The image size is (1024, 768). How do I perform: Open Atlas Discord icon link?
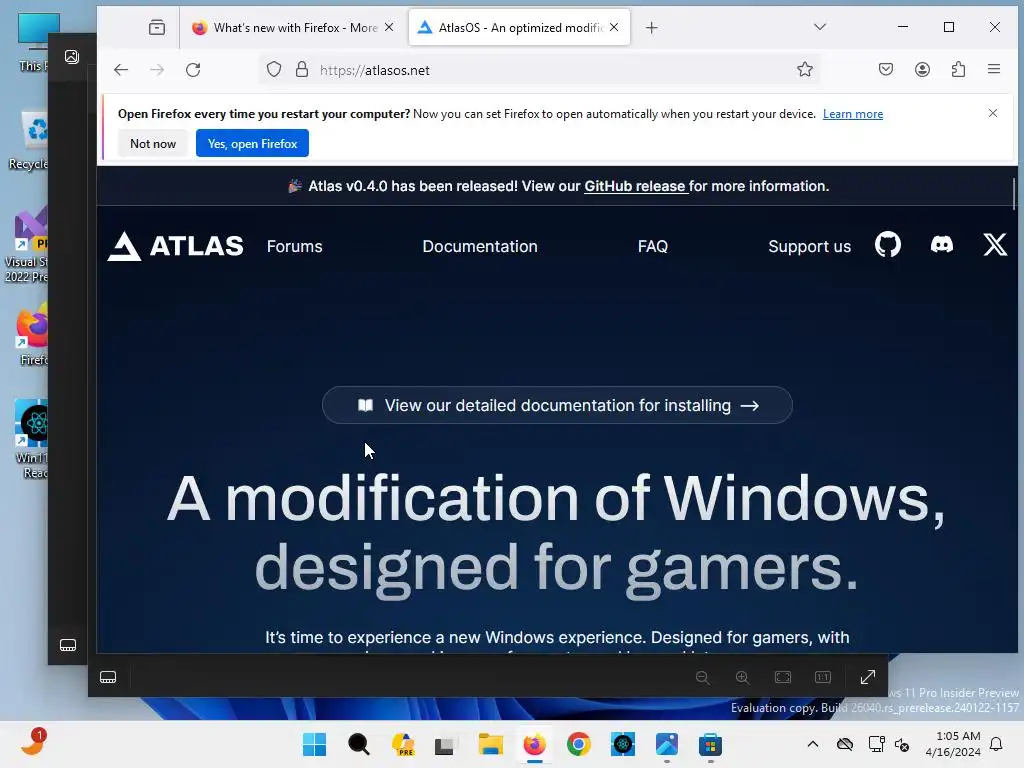941,245
